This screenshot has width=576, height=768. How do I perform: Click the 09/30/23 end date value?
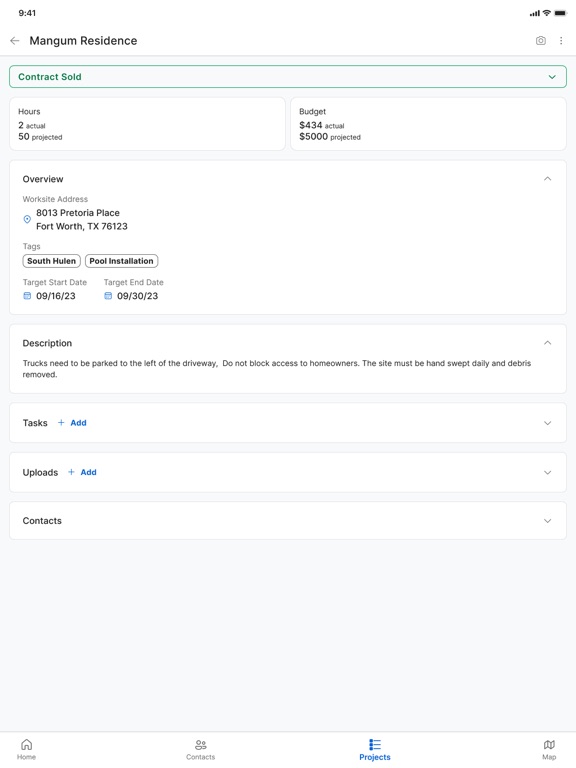(138, 296)
